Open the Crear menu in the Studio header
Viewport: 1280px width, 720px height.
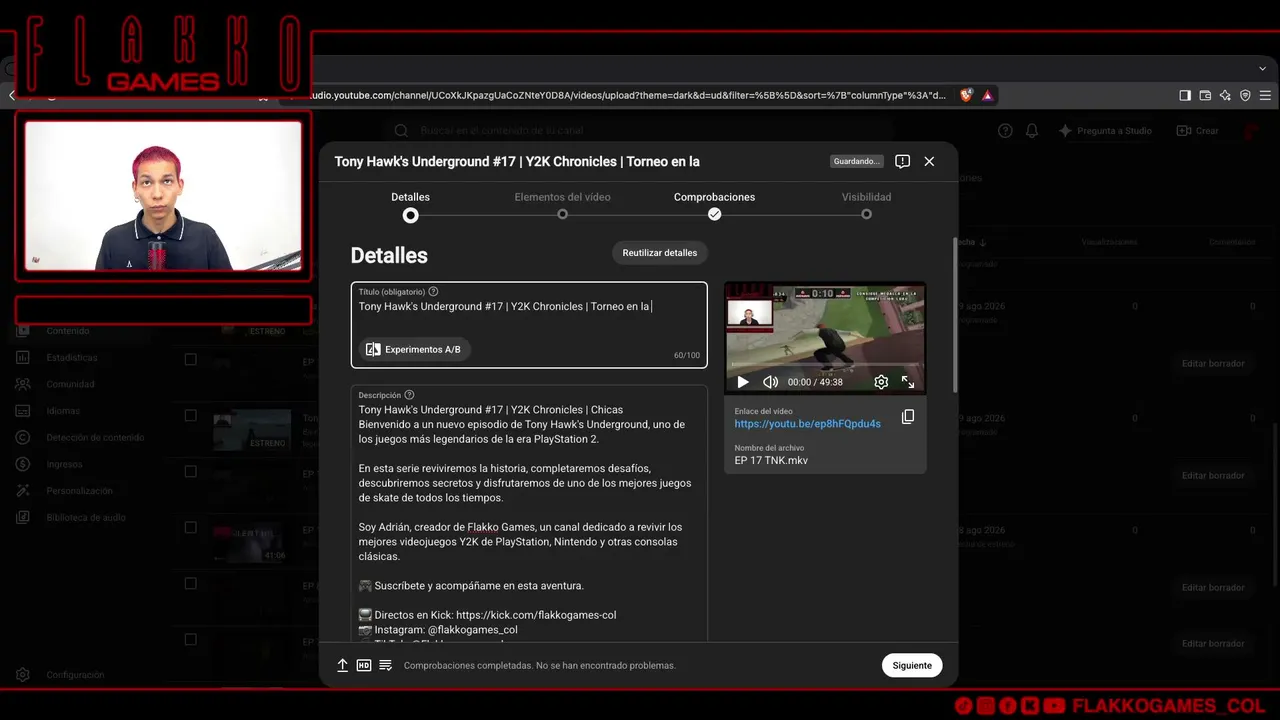tap(1197, 131)
